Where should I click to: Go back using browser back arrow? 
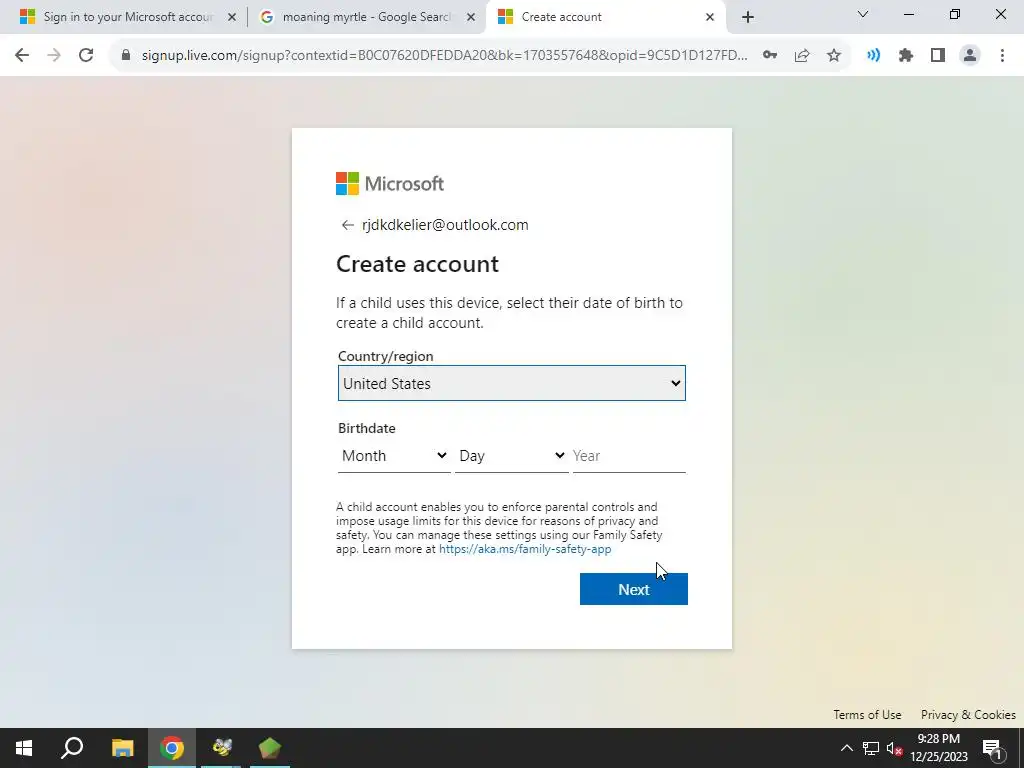(22, 56)
